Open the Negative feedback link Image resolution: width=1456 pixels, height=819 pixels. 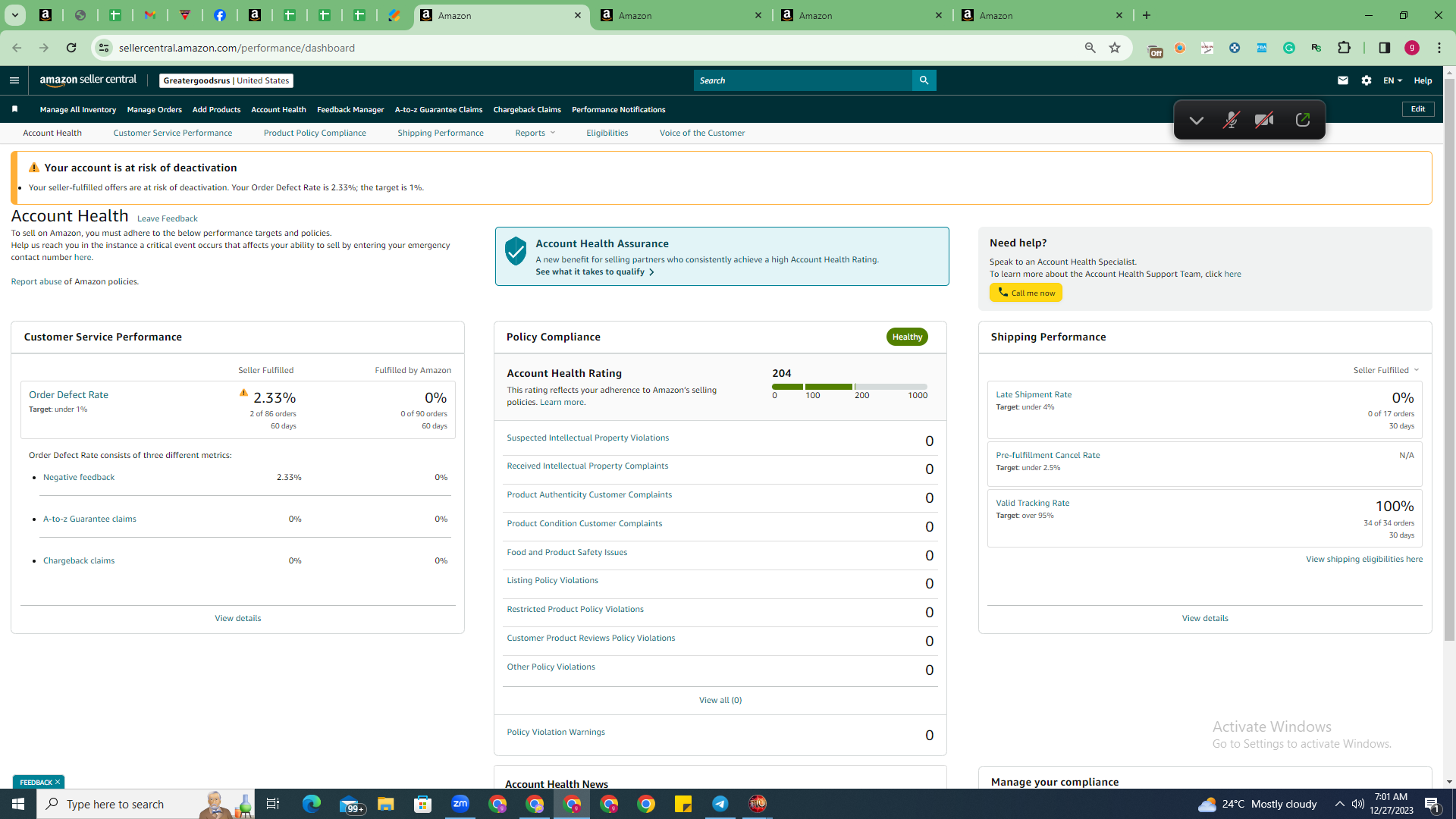click(79, 477)
